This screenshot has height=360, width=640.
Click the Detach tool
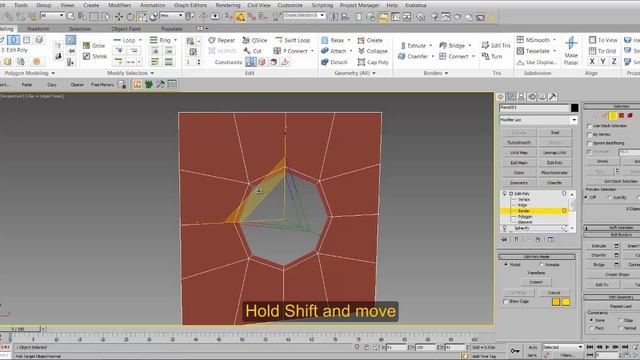[334, 62]
